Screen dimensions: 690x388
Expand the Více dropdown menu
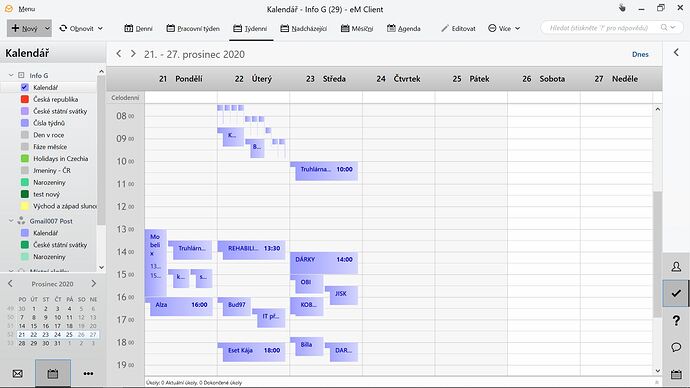(x=504, y=29)
